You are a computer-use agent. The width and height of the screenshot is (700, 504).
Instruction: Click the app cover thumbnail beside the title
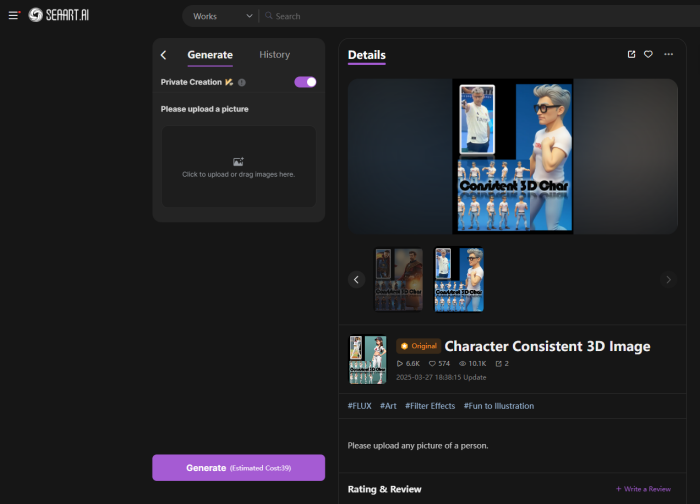point(367,360)
